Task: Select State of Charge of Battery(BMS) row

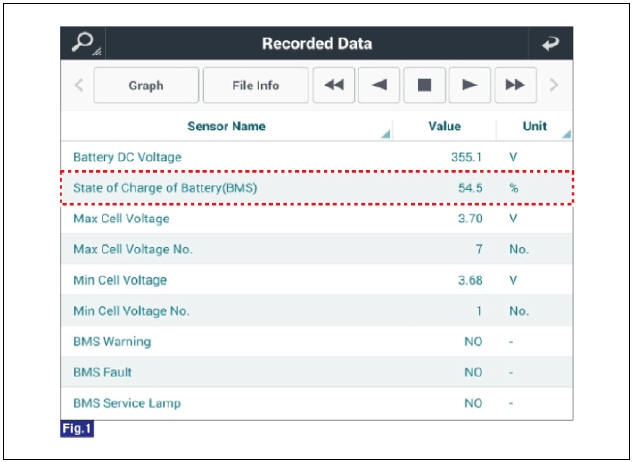Action: tap(317, 188)
